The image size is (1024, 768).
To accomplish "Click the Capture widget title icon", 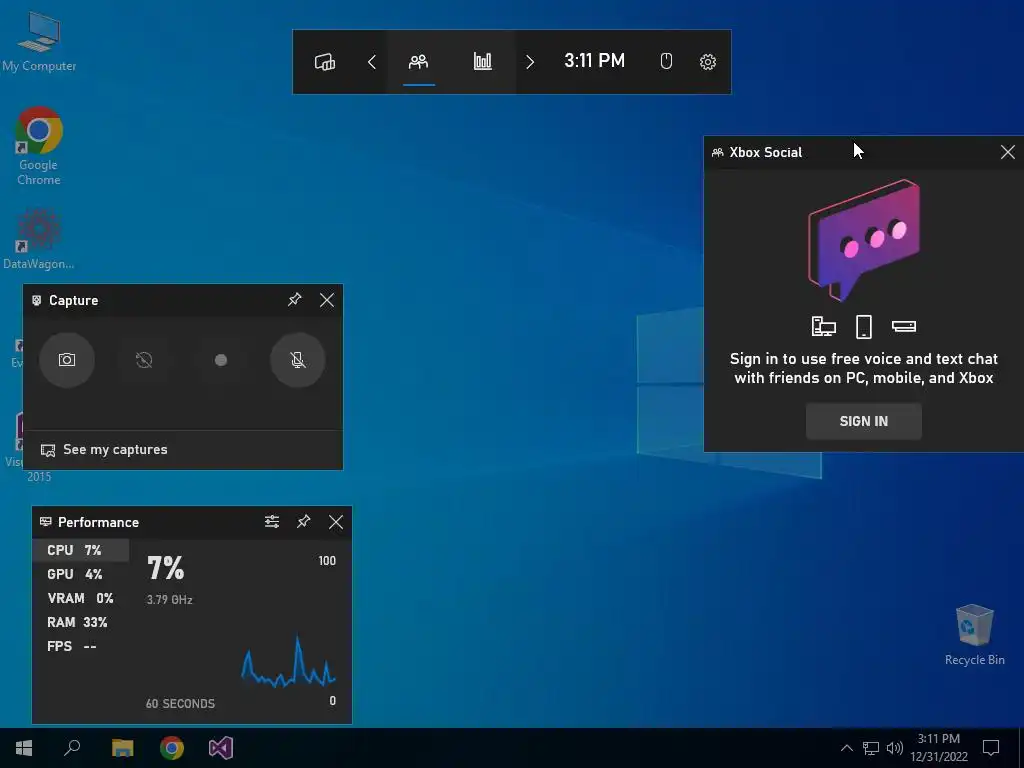I will coord(37,300).
